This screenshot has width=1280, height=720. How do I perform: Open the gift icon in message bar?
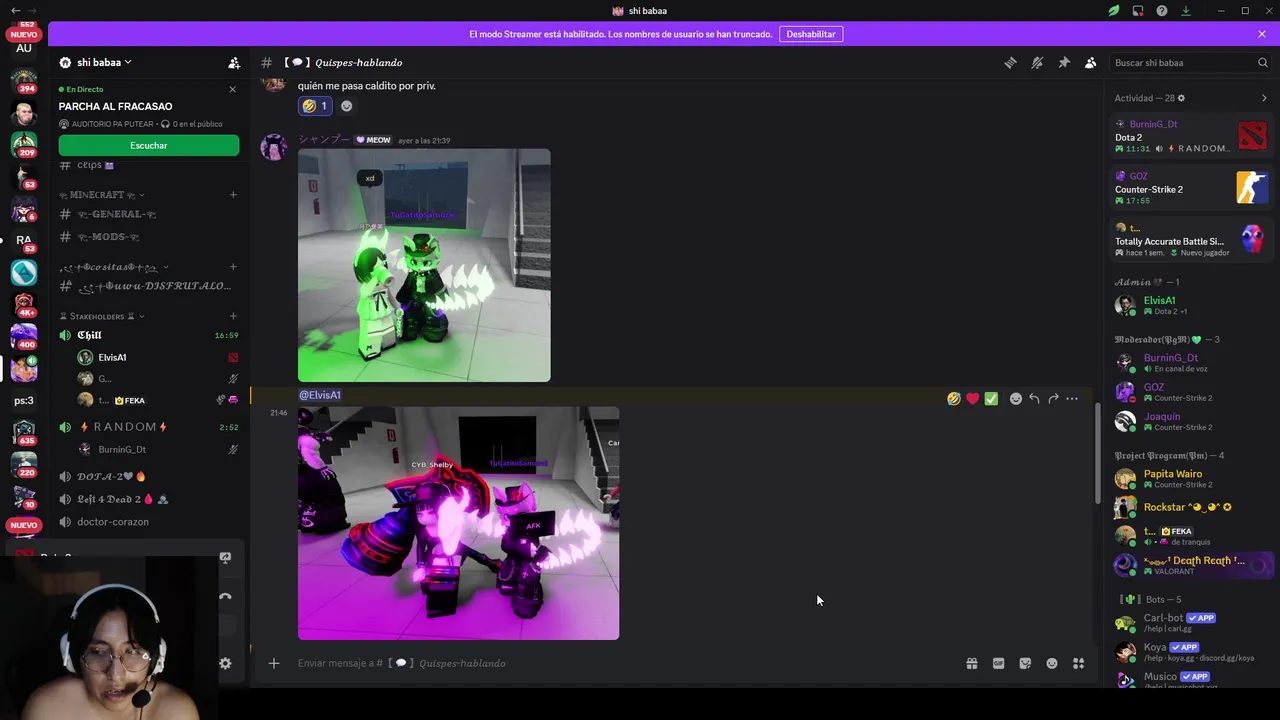(x=971, y=663)
